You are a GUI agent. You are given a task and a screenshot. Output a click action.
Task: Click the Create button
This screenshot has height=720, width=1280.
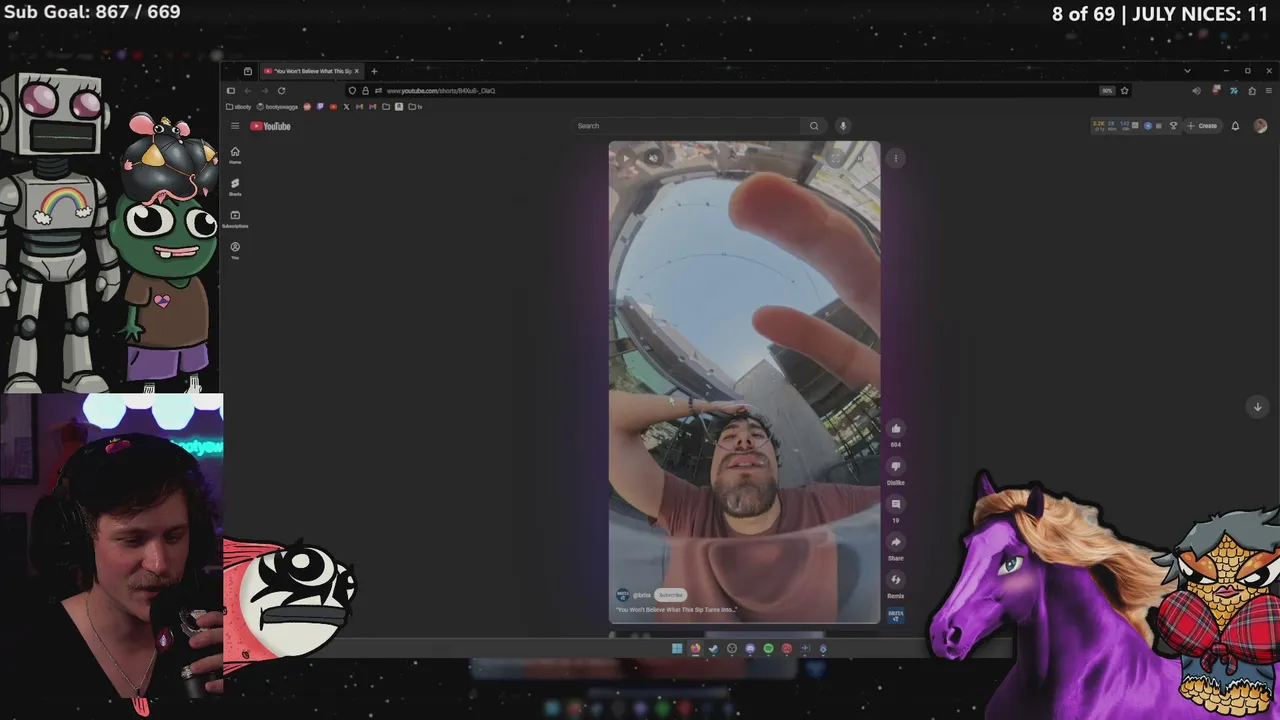1203,126
